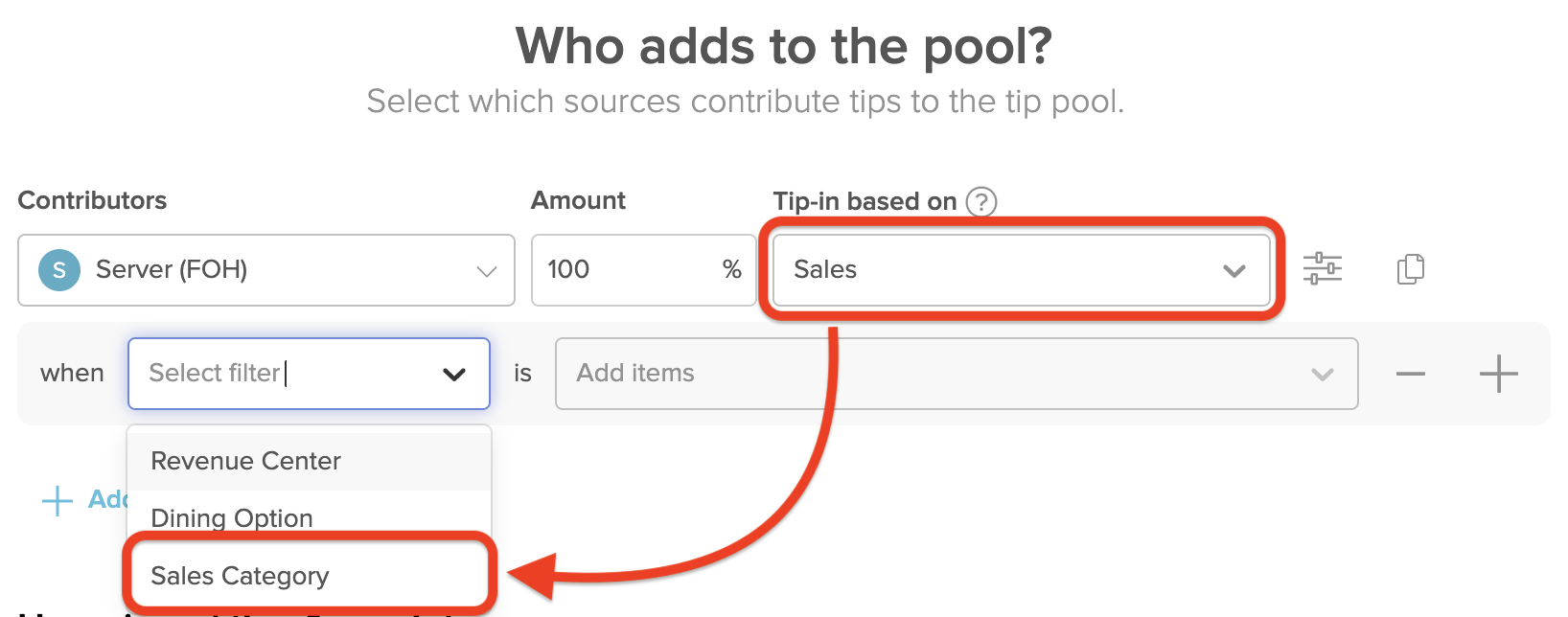Click the circular S server avatar icon

pos(58,270)
